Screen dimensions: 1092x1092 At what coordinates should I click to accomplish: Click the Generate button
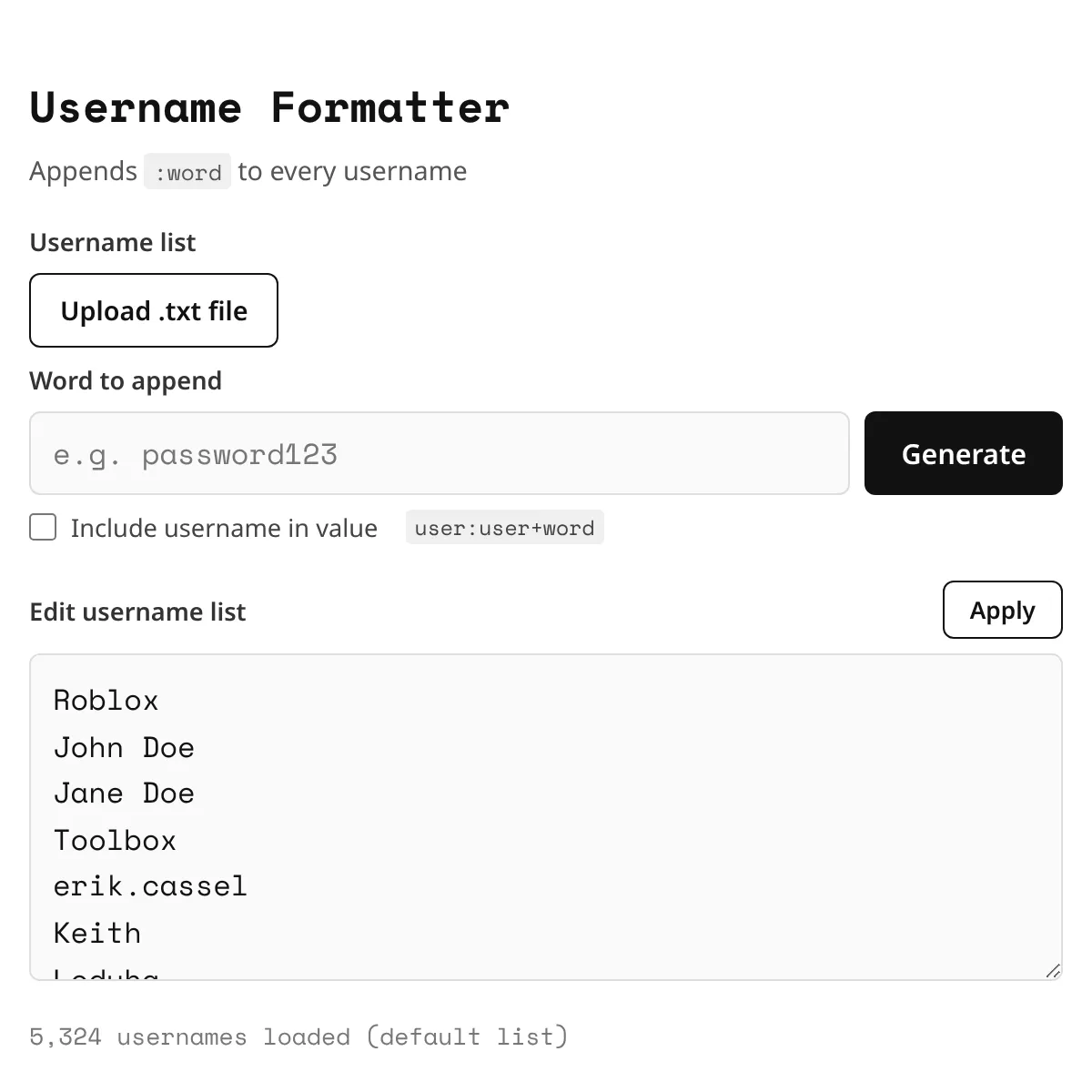[964, 453]
